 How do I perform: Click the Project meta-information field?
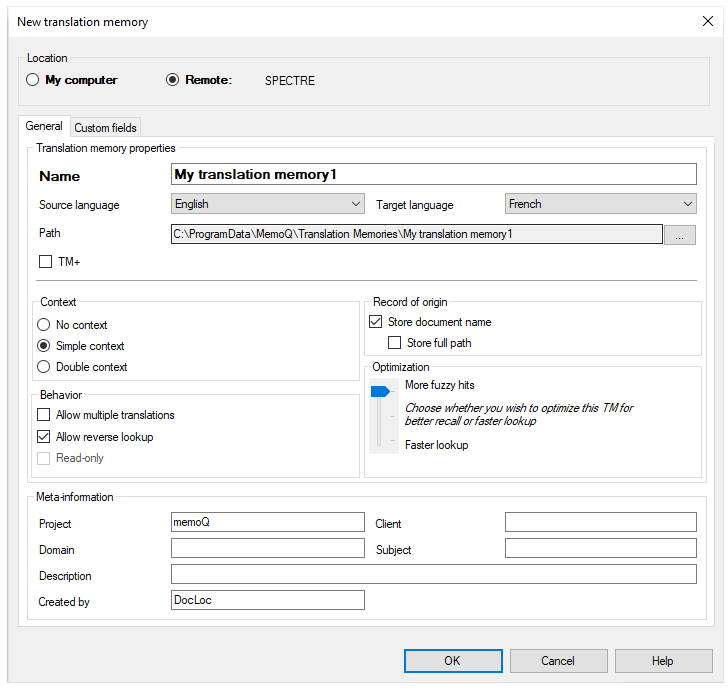coord(267,522)
